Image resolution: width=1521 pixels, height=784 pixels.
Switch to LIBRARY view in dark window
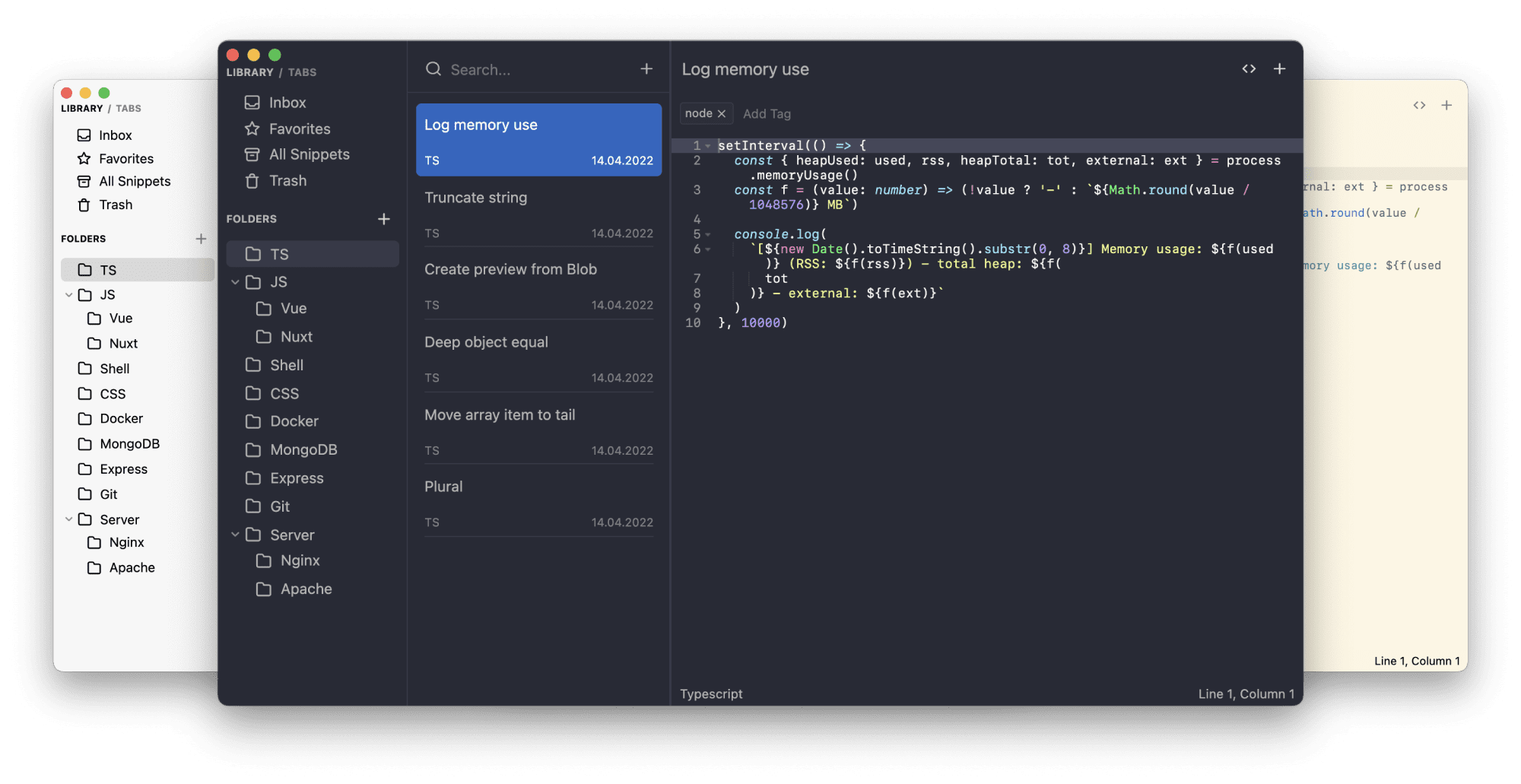(249, 72)
